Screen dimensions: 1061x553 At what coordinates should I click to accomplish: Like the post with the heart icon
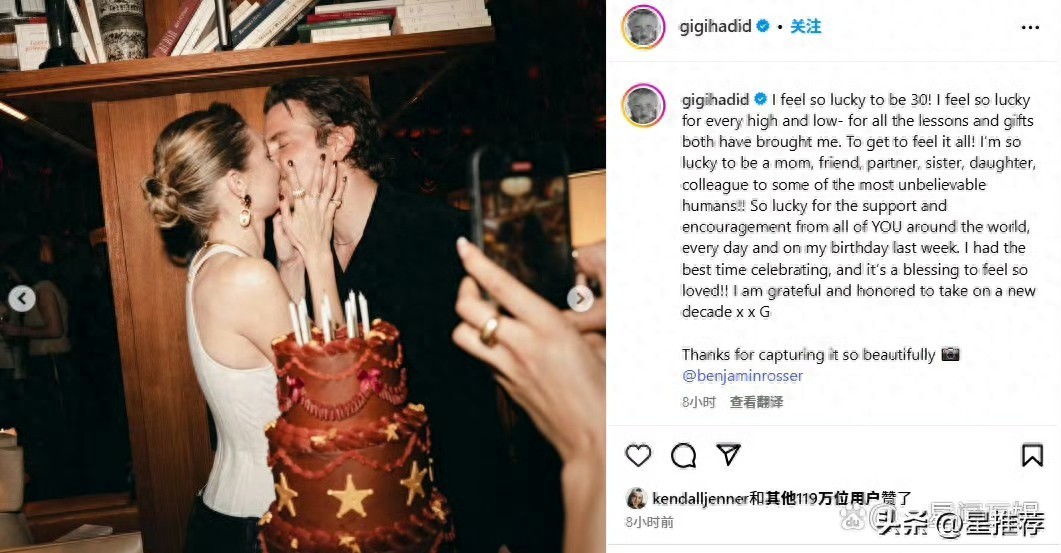(637, 456)
